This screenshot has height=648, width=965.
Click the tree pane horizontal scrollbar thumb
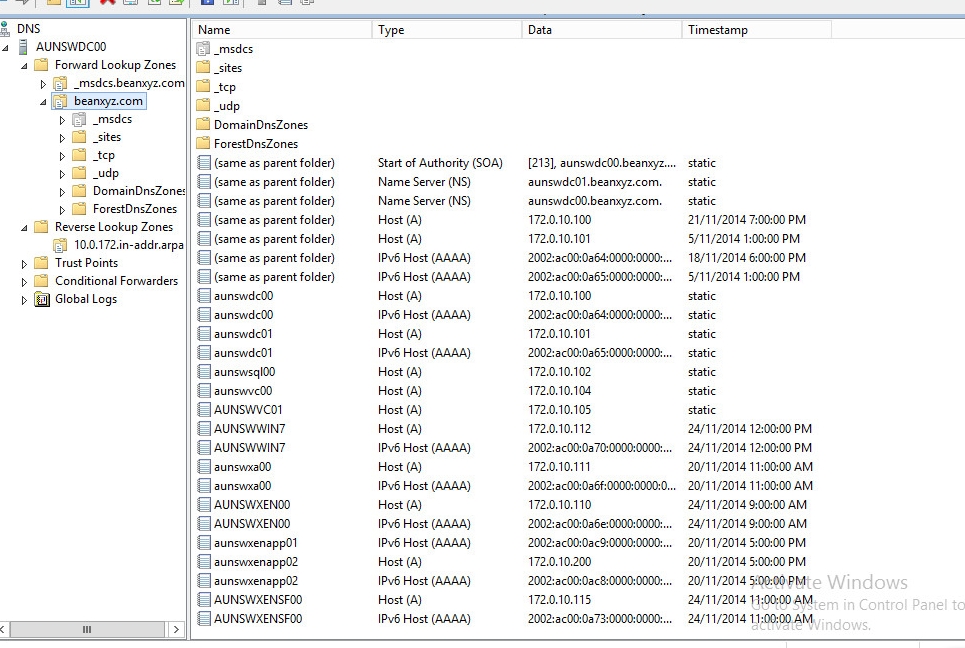87,629
